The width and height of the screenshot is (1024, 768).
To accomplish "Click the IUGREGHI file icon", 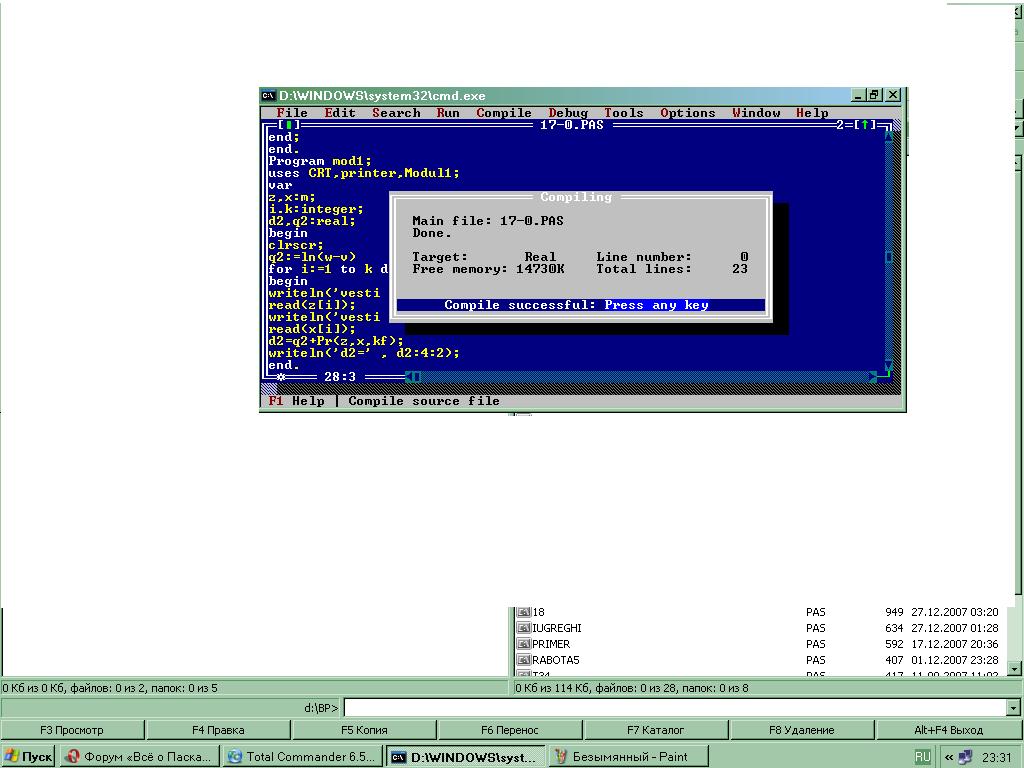I will pyautogui.click(x=523, y=628).
